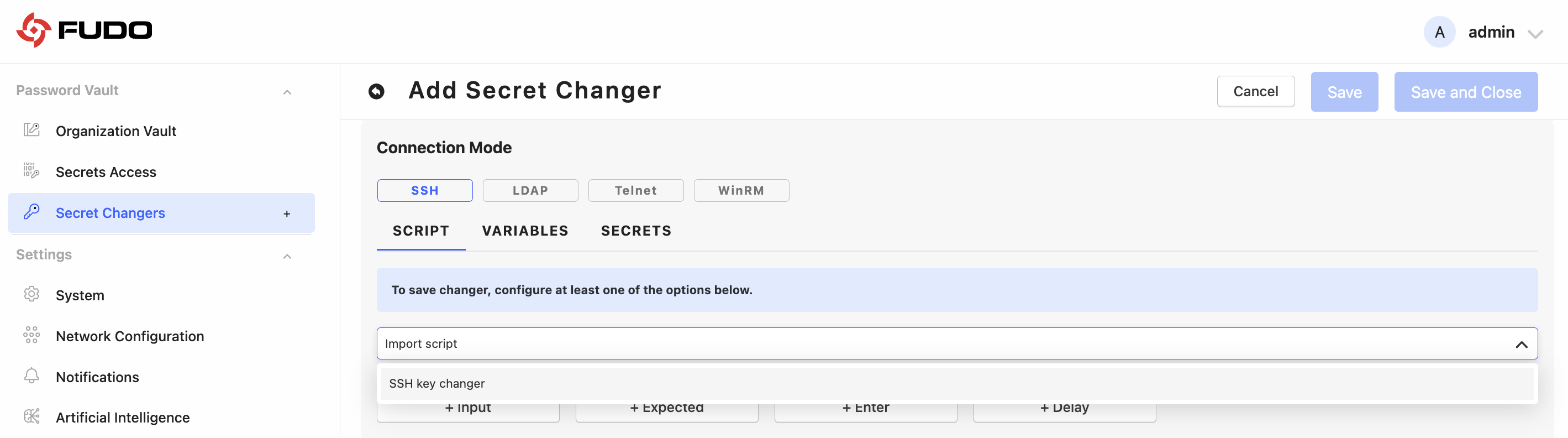Select WinRM connection mode
Screen dimensions: 1568x438
tap(741, 191)
